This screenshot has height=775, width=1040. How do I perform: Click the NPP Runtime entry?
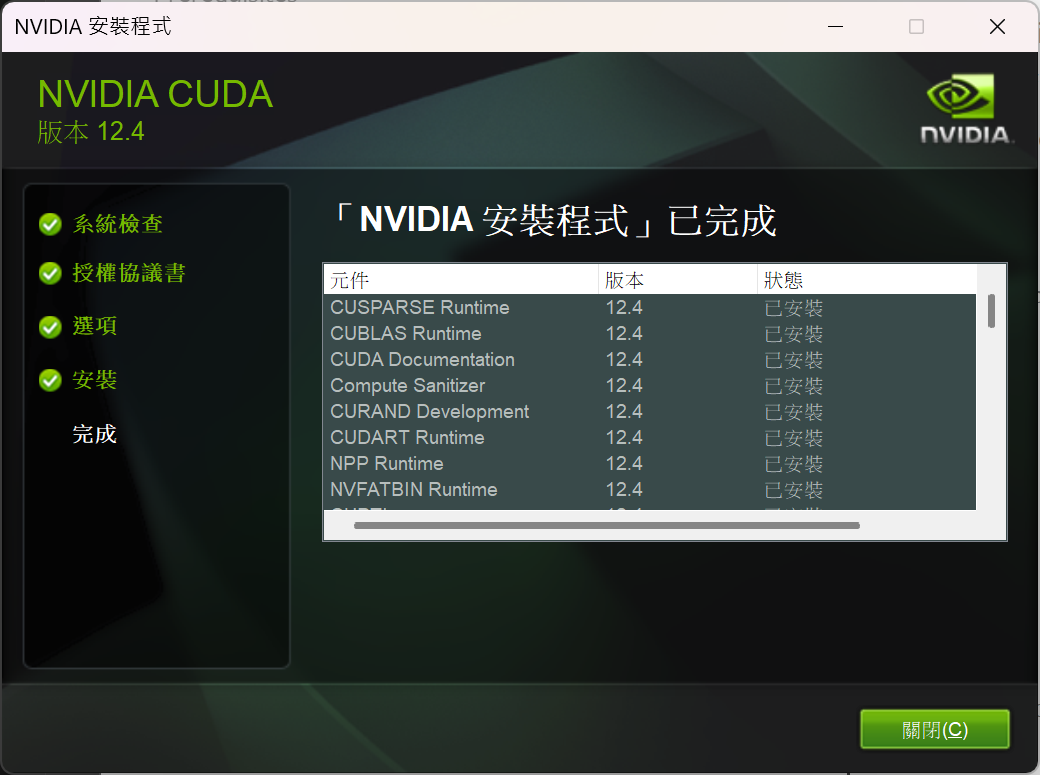click(x=387, y=463)
